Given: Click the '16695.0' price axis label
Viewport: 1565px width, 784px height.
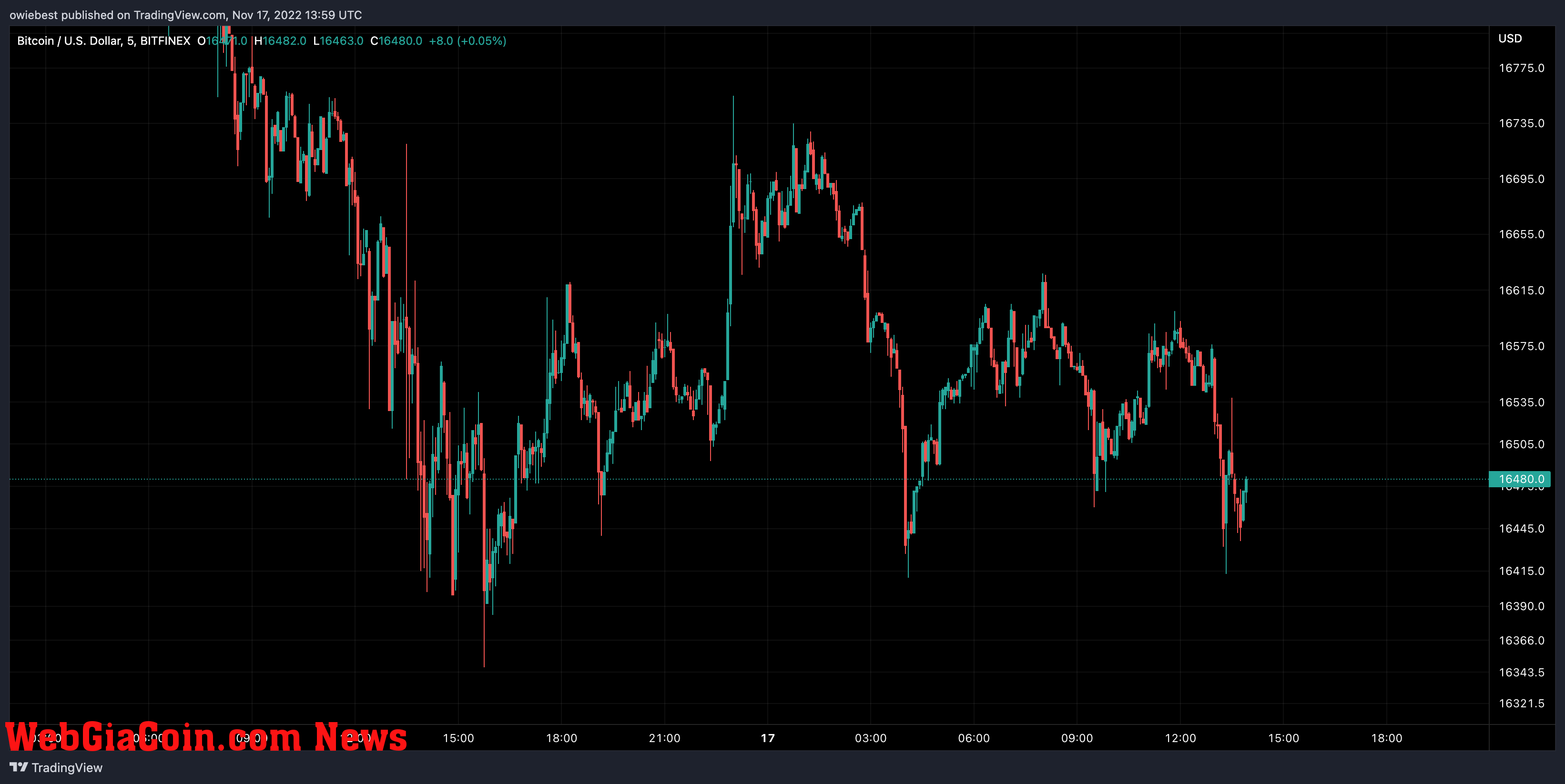Looking at the screenshot, I should click(1521, 179).
